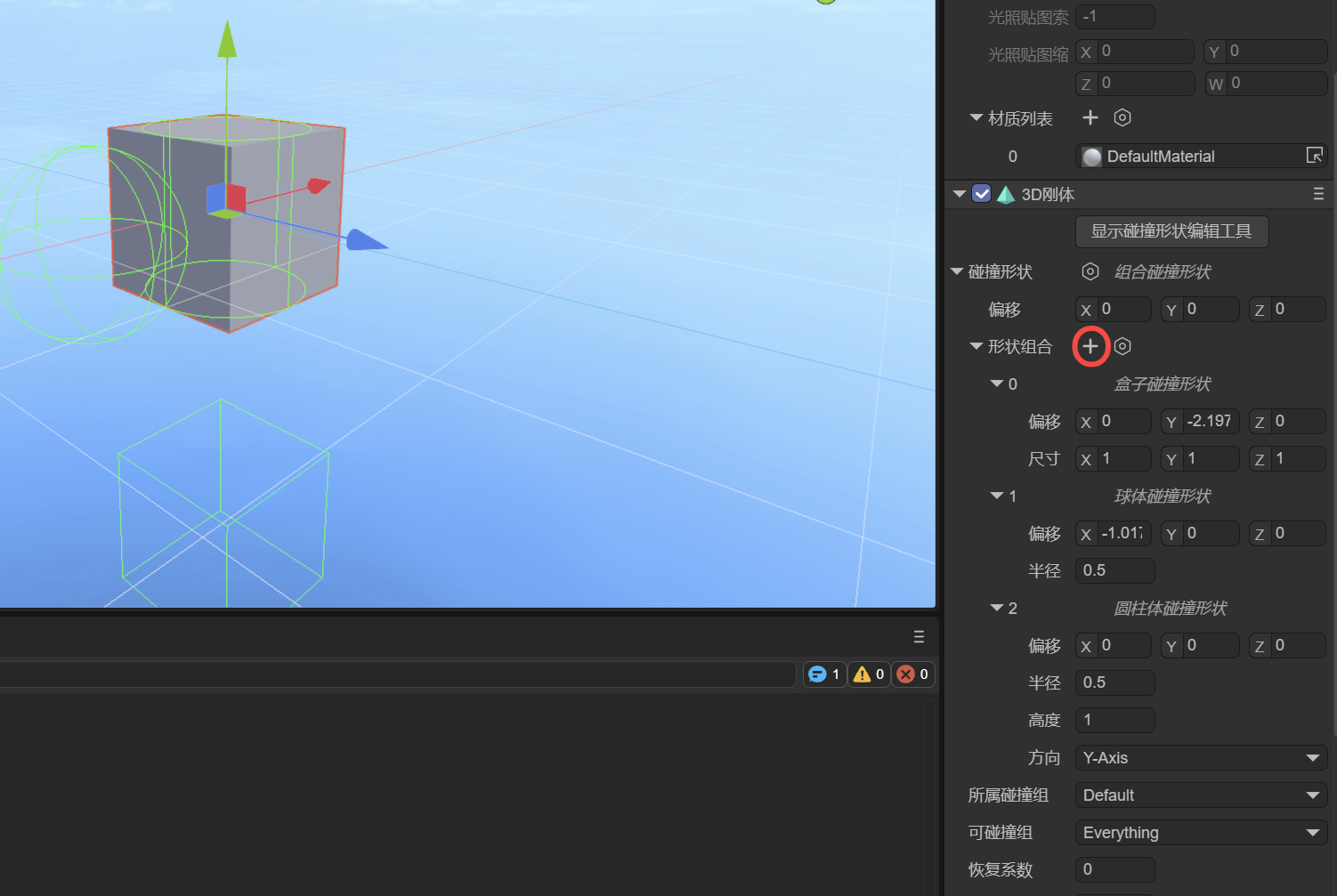Toggle the 3D刚体 component checkbox
Screen dimensions: 1337x896
coord(982,194)
